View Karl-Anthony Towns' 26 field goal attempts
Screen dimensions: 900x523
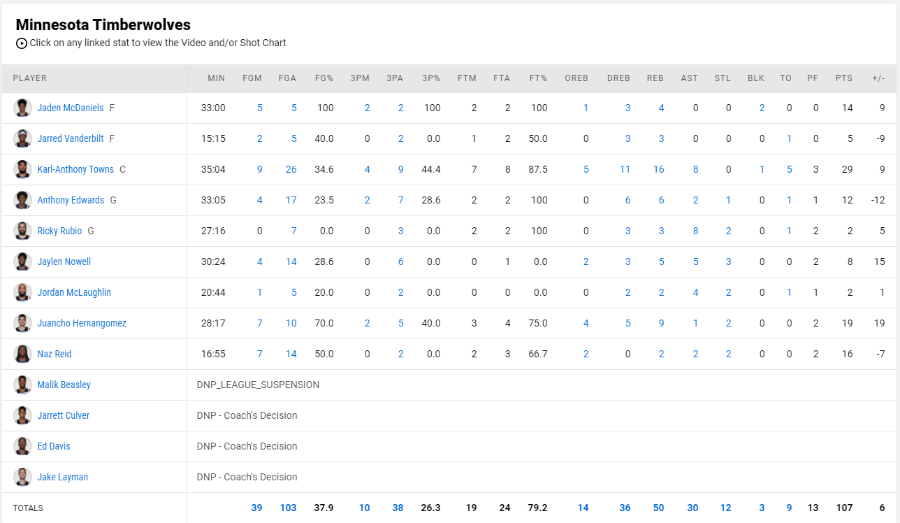[x=291, y=169]
